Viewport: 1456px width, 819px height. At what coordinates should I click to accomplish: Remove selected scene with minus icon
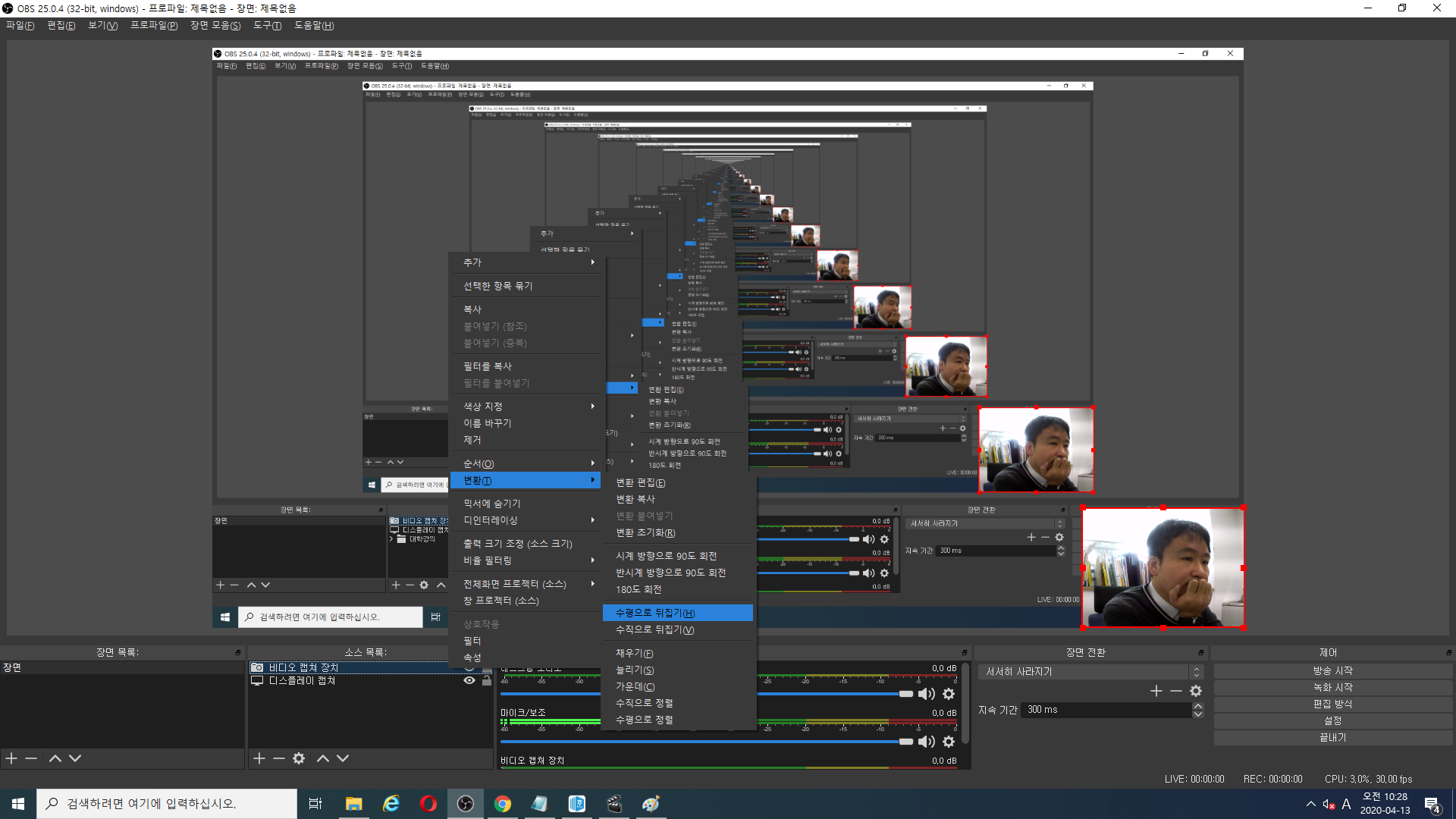(31, 758)
